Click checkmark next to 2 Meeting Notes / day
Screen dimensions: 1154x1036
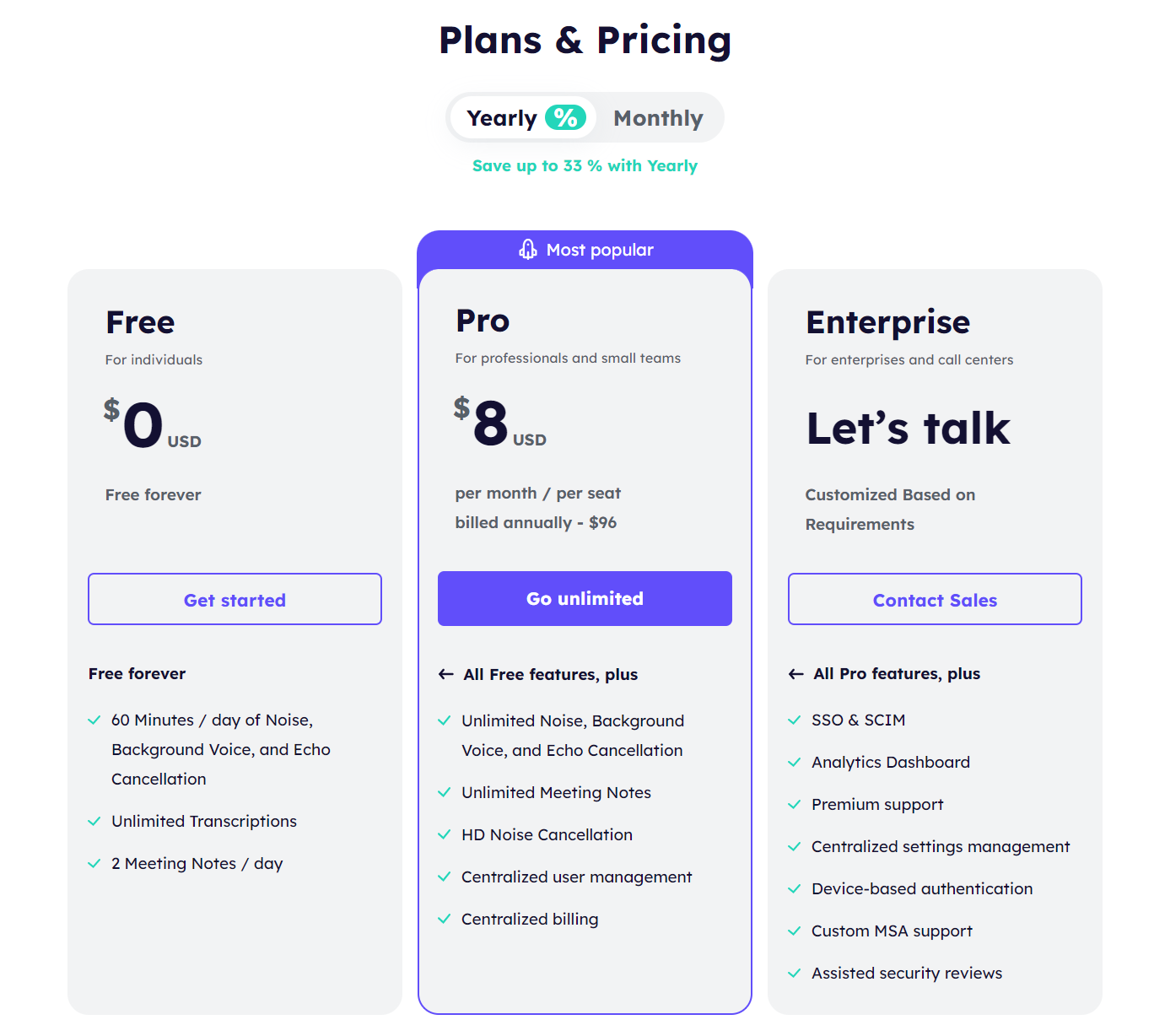pos(94,863)
